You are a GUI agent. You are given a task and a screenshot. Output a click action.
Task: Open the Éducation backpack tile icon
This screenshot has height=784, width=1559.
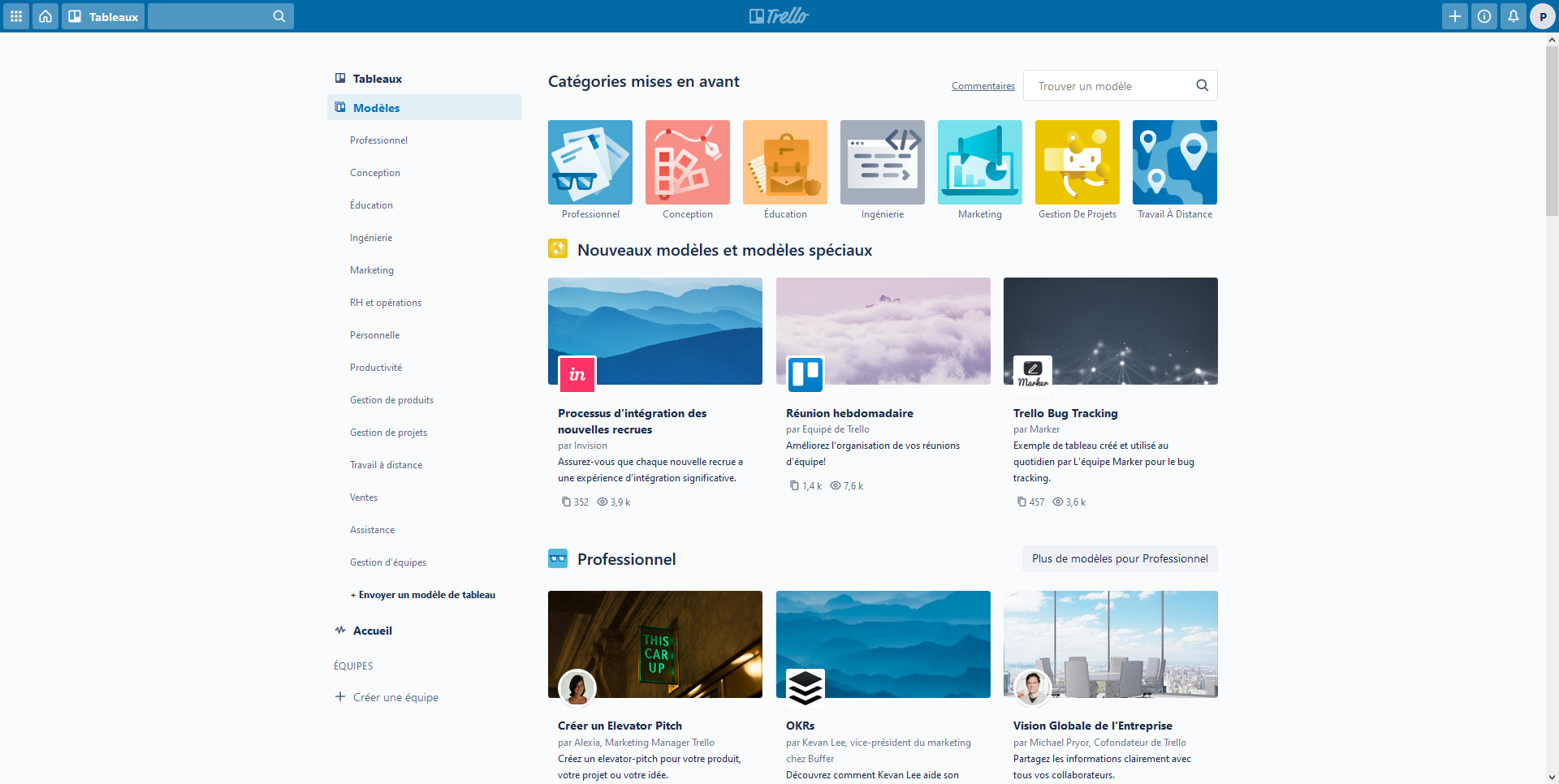[785, 162]
